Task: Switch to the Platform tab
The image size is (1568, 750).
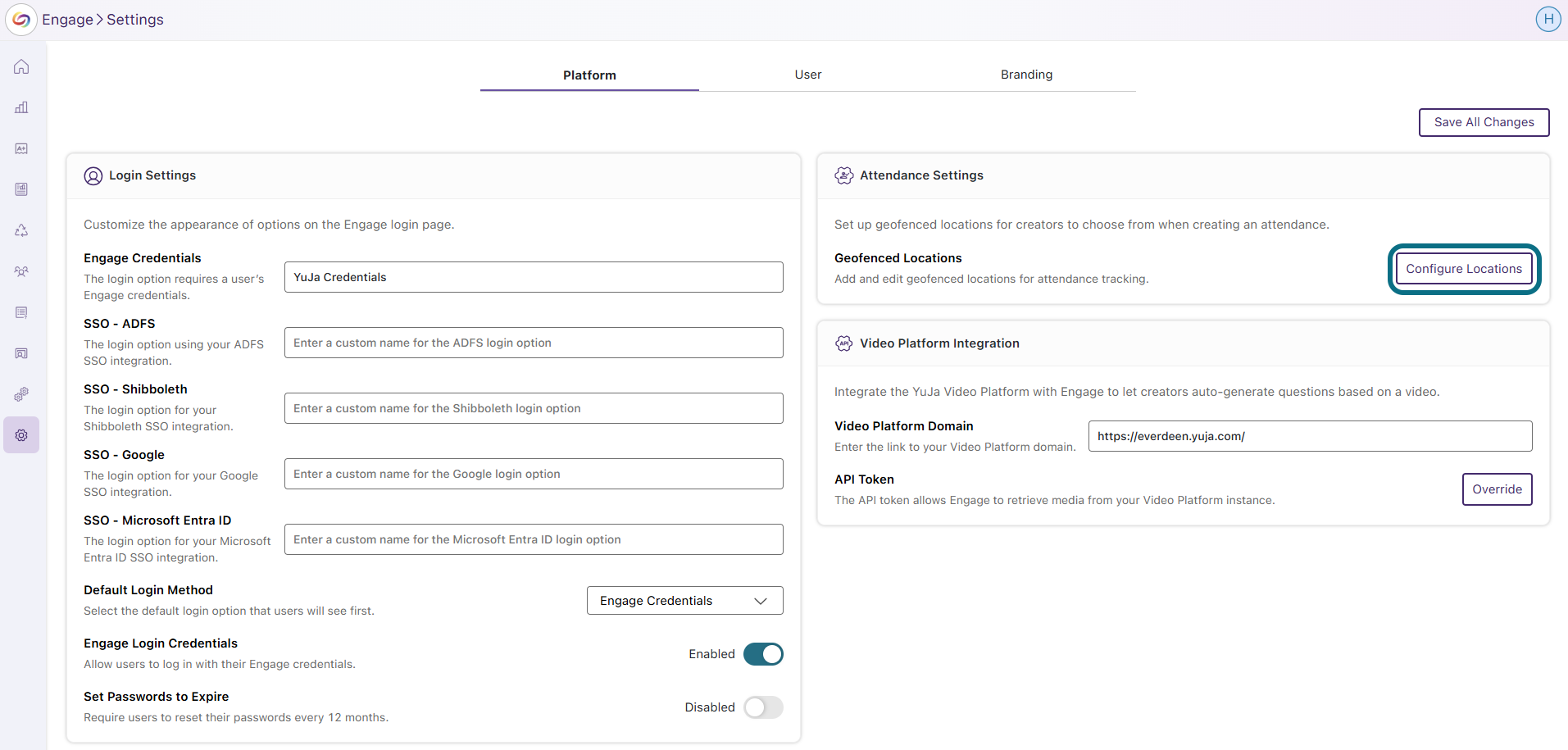Action: (x=589, y=75)
